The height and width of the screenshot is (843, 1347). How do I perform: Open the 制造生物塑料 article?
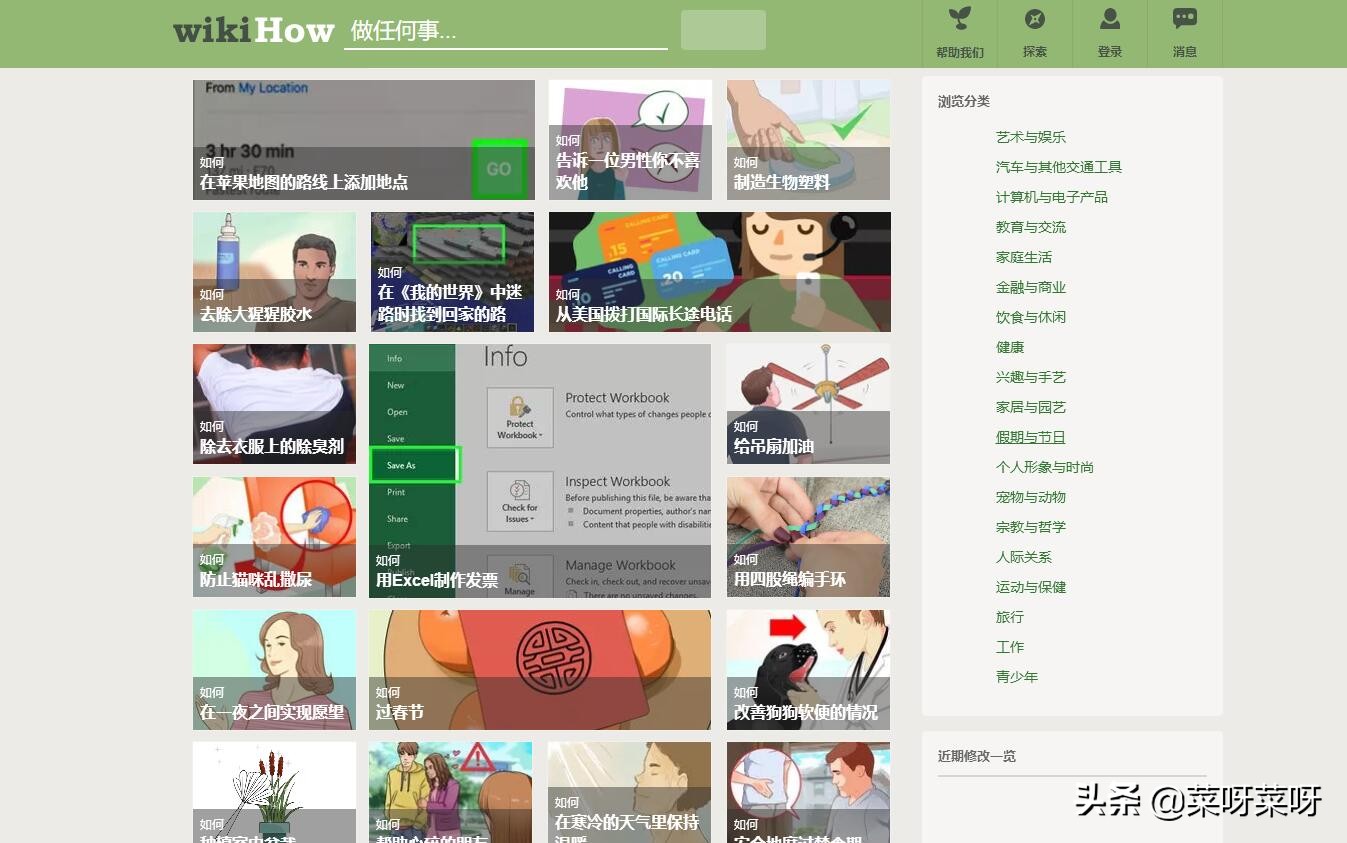click(807, 139)
